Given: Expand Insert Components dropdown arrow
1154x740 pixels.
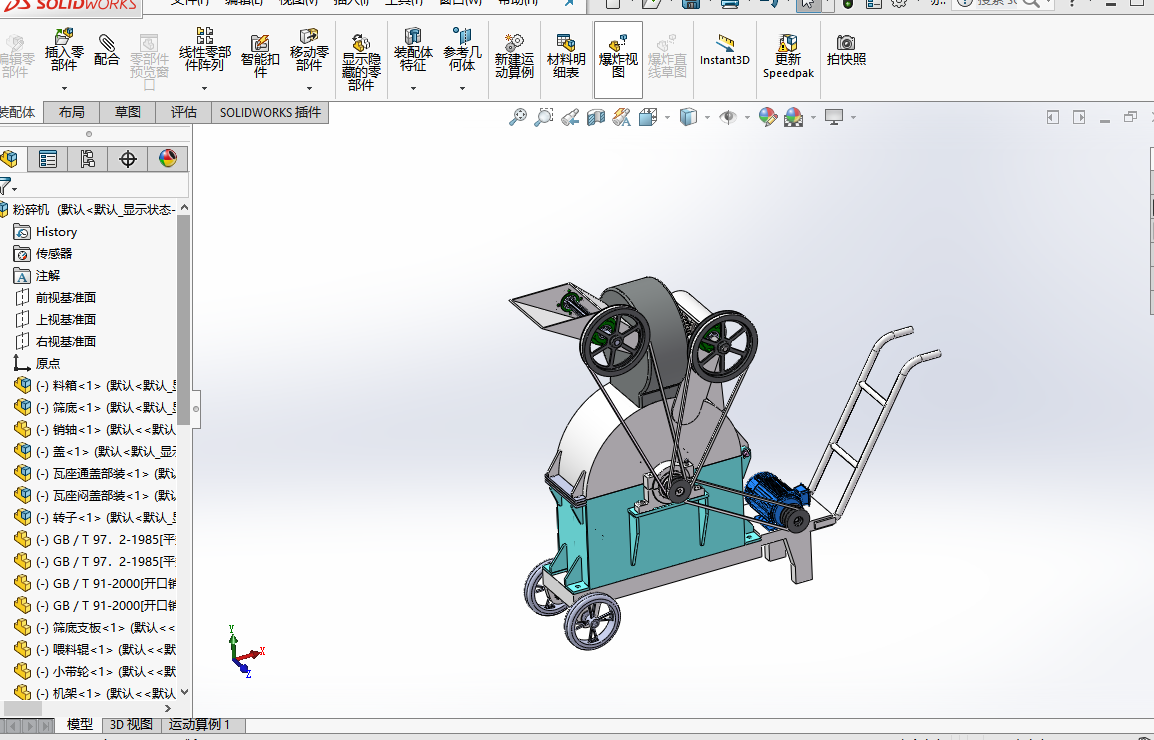Looking at the screenshot, I should (64, 88).
